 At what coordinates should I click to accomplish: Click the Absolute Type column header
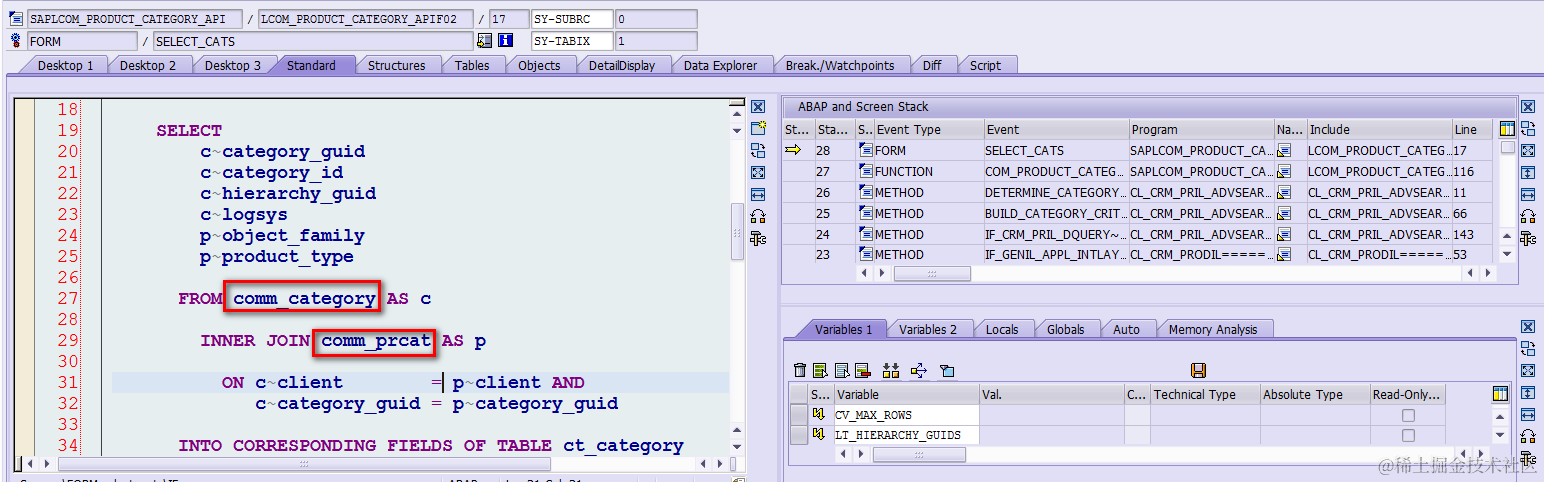coord(1314,394)
